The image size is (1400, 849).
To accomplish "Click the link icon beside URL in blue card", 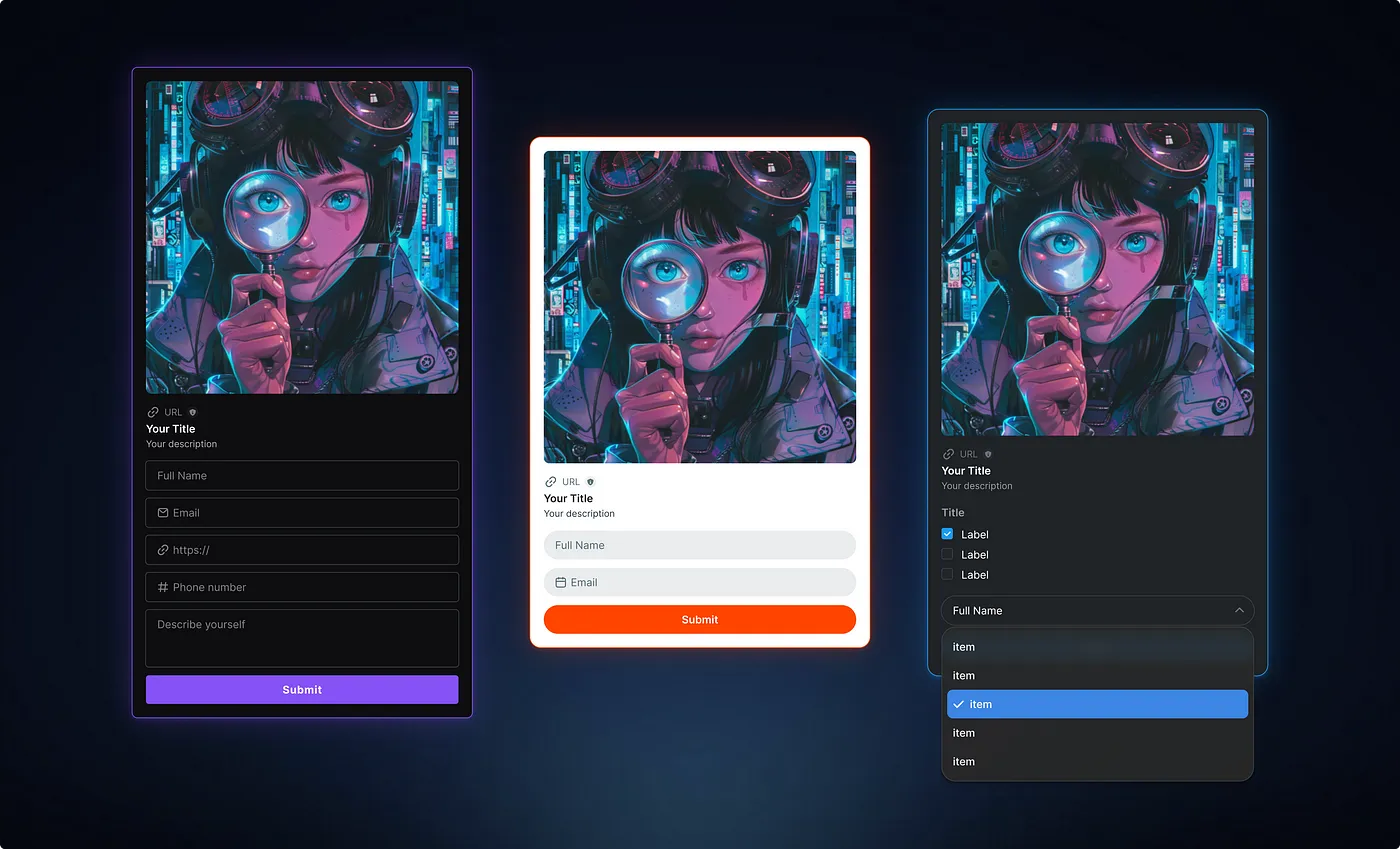I will [x=948, y=454].
